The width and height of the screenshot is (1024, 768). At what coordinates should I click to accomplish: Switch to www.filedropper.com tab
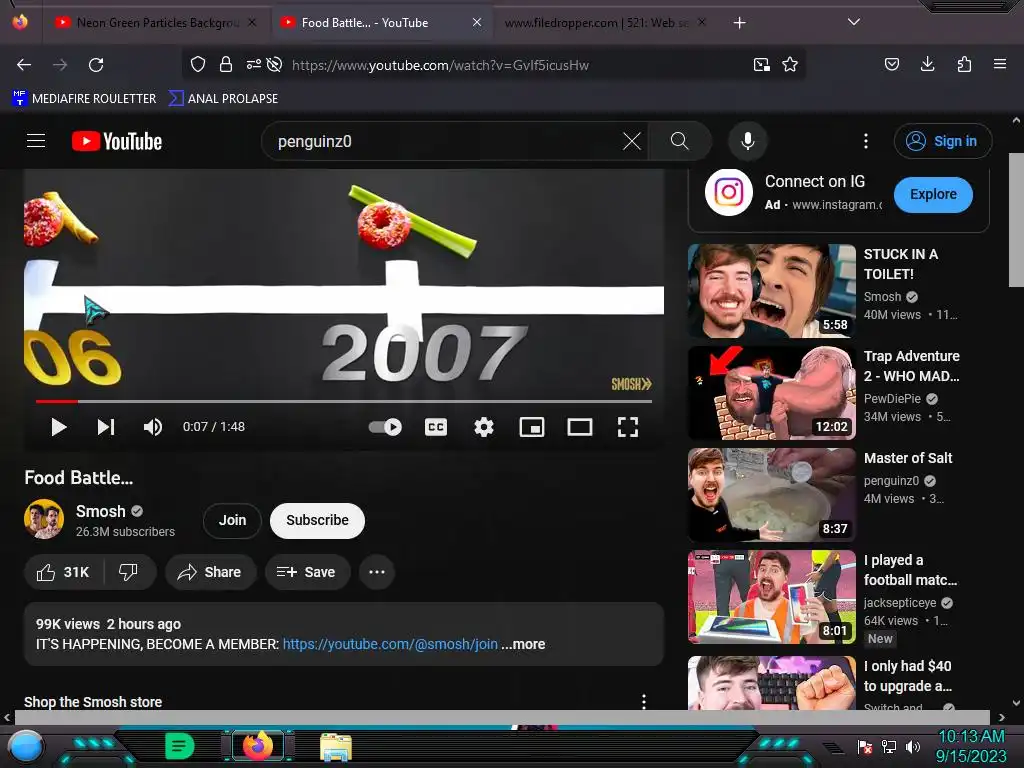pyautogui.click(x=604, y=23)
